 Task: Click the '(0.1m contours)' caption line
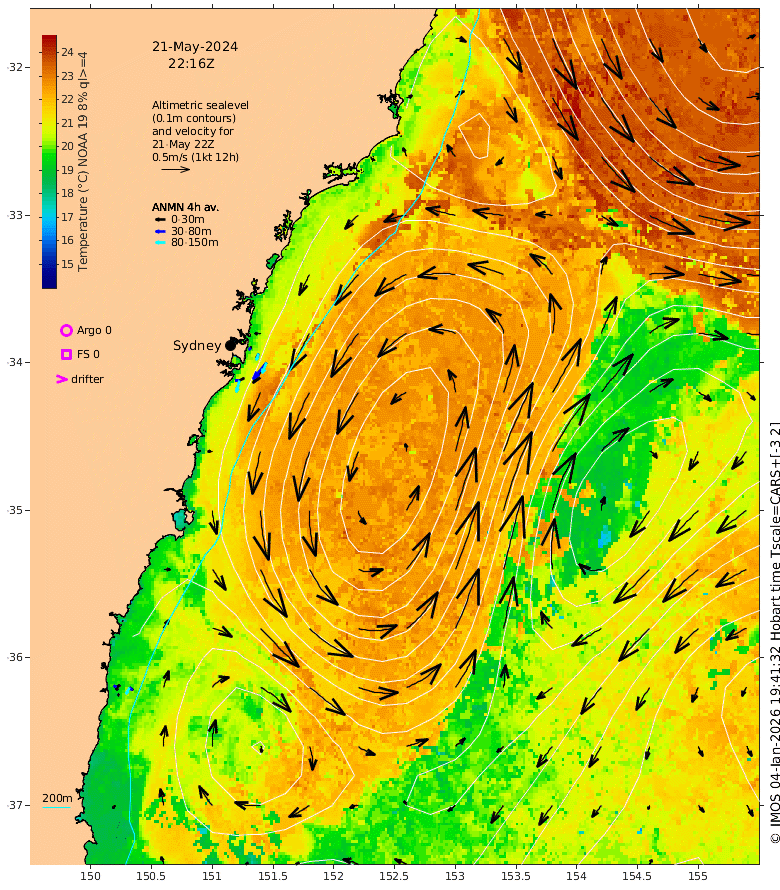[x=194, y=118]
